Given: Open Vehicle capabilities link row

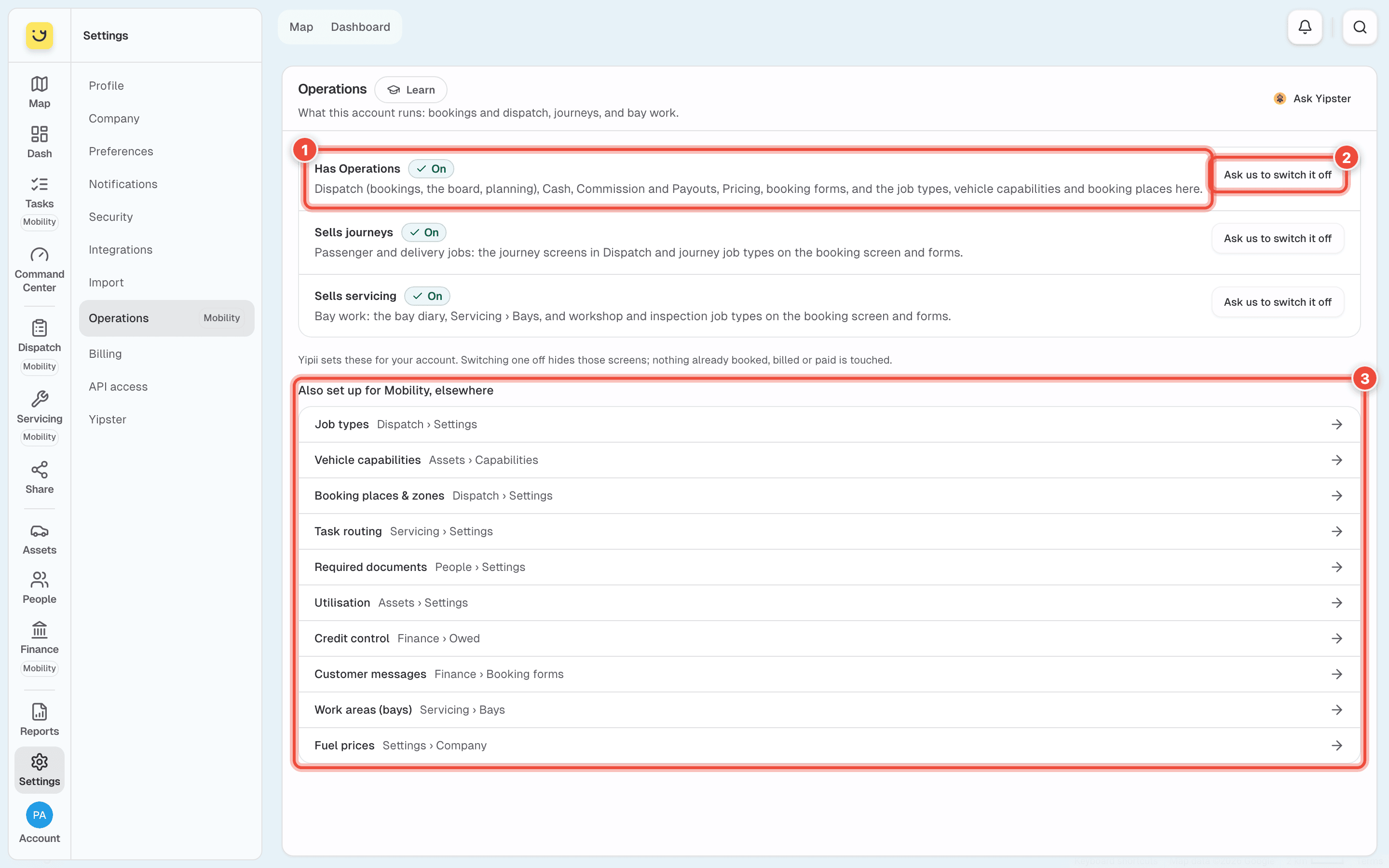Looking at the screenshot, I should [x=830, y=460].
